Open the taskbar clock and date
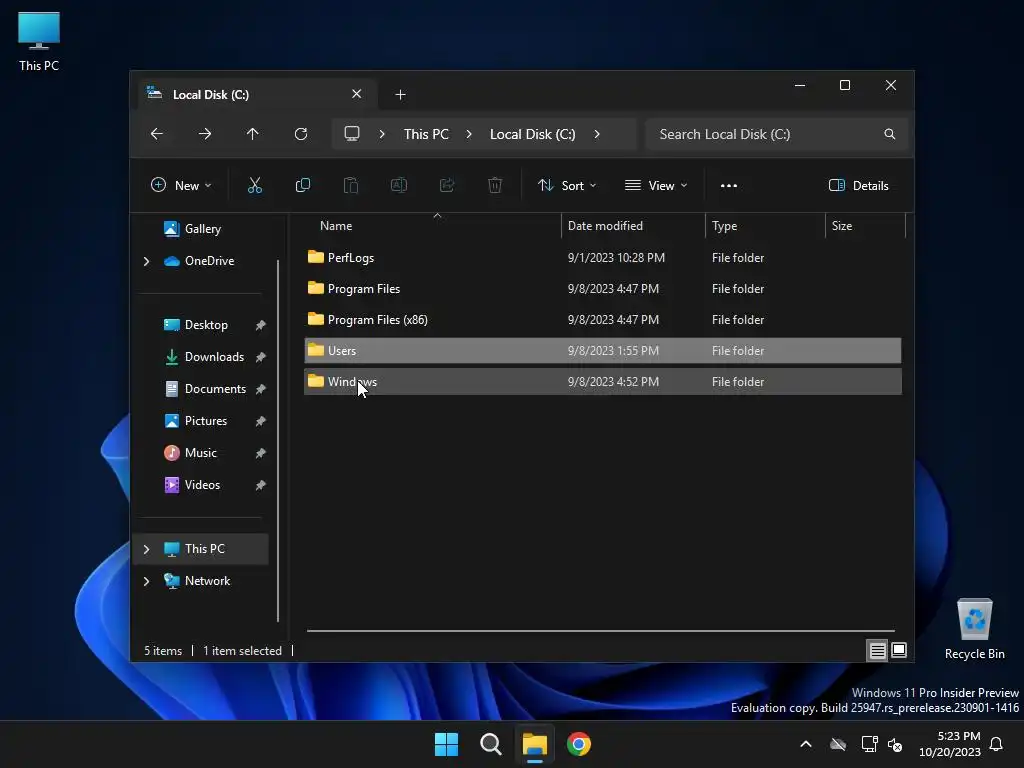This screenshot has width=1024, height=768. (950, 744)
